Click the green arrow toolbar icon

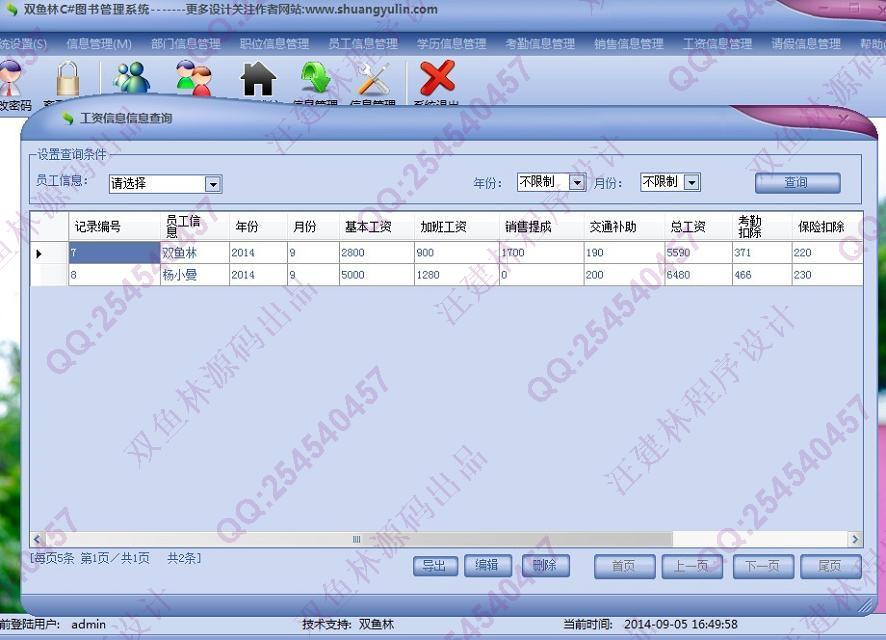coord(316,79)
